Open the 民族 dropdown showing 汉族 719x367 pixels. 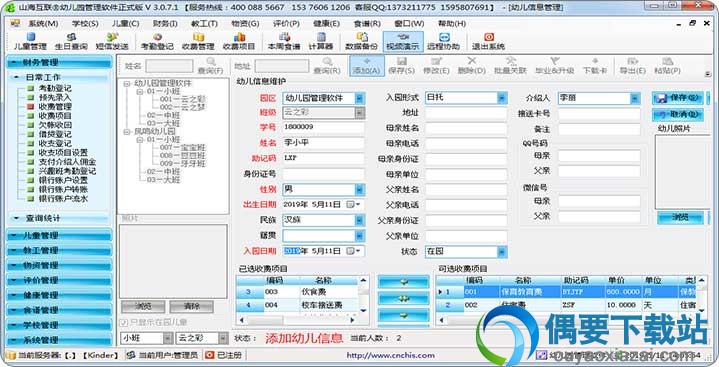pos(360,220)
